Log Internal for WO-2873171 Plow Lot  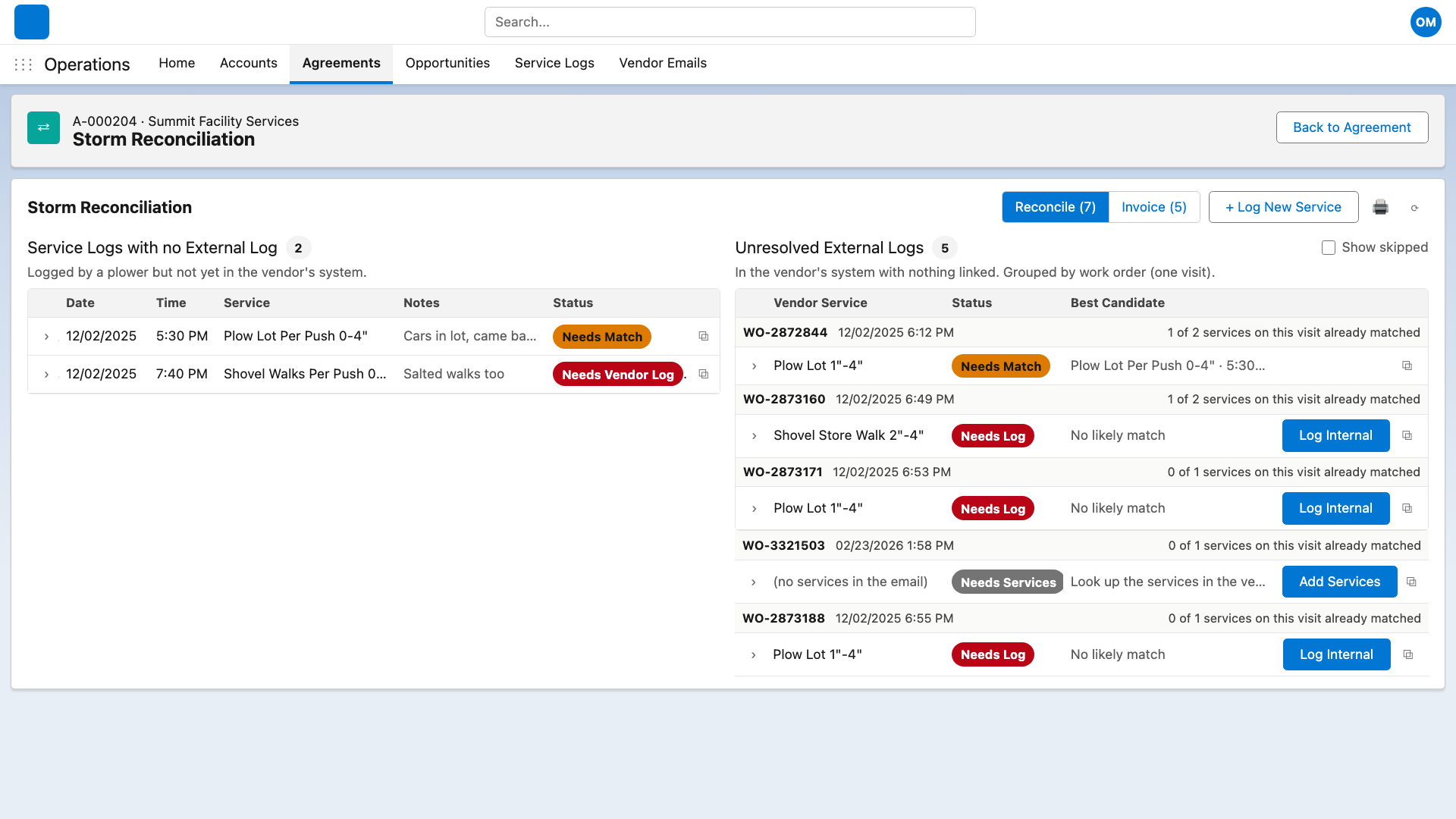pyautogui.click(x=1335, y=508)
